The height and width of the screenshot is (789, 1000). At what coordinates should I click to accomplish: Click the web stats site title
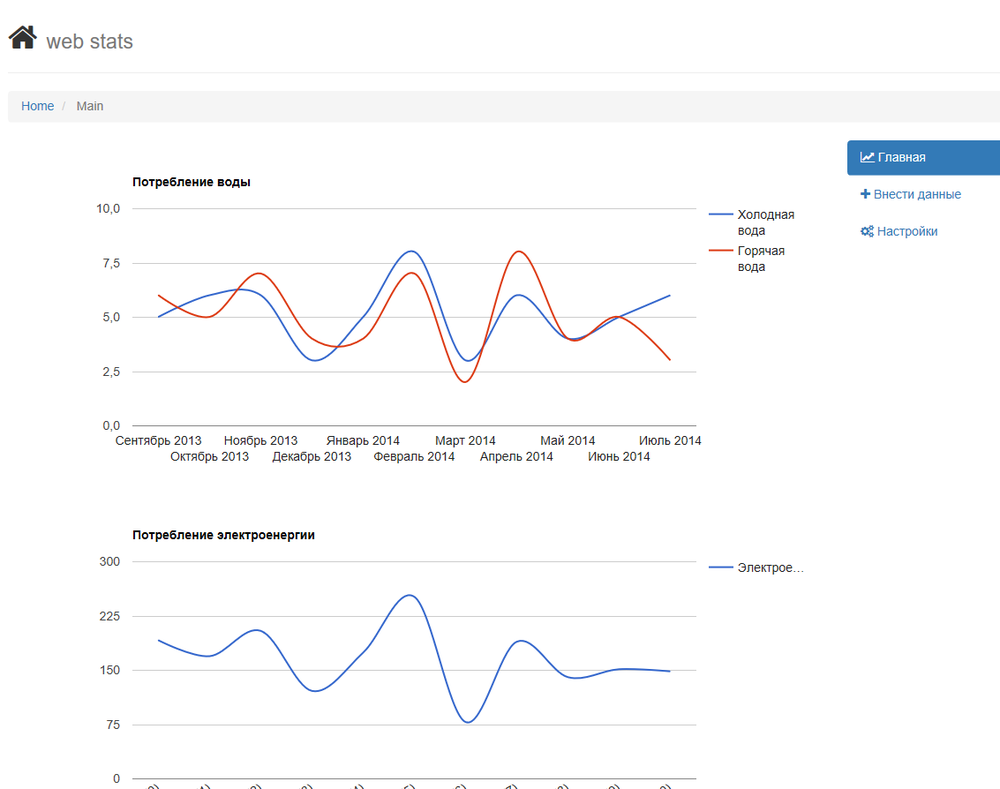89,42
